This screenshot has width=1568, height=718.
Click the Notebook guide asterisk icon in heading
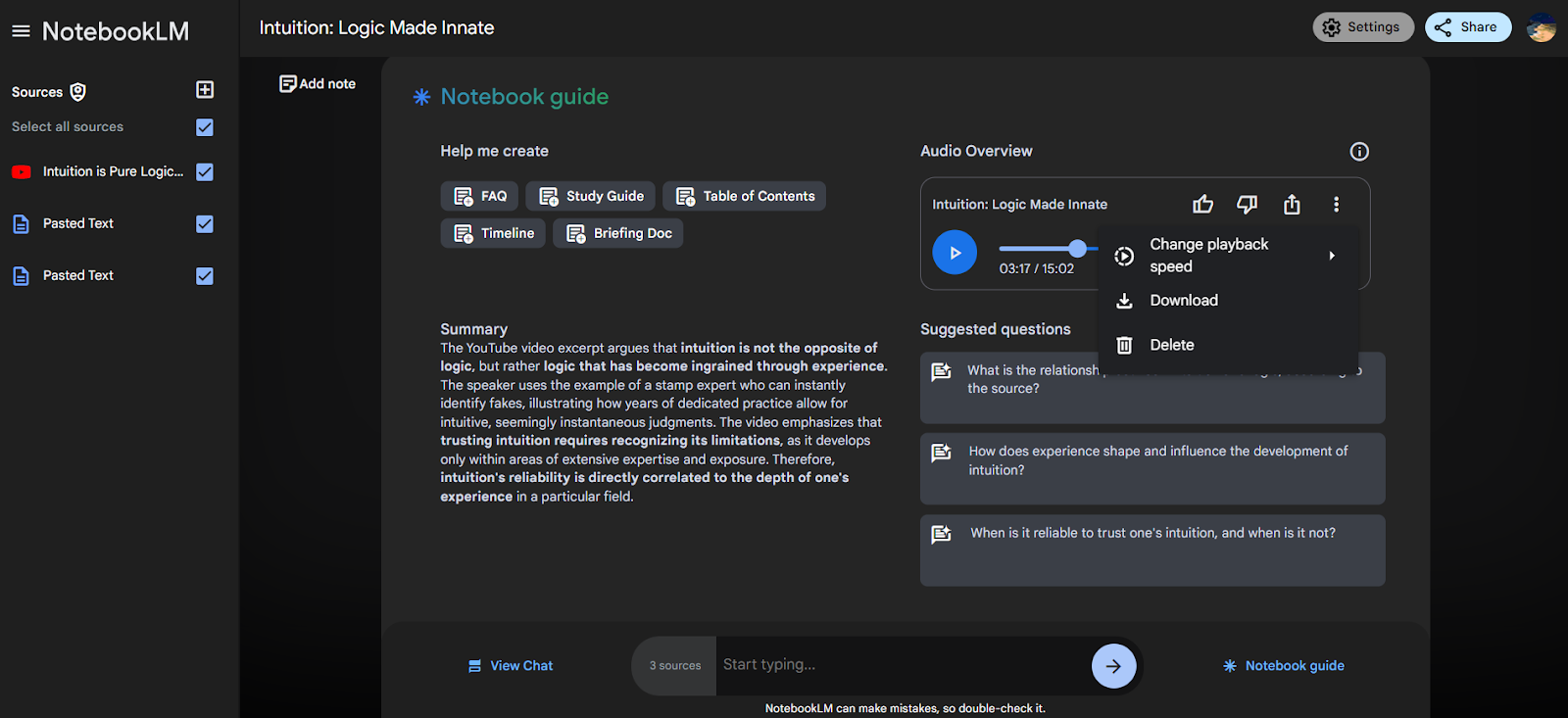pyautogui.click(x=421, y=97)
